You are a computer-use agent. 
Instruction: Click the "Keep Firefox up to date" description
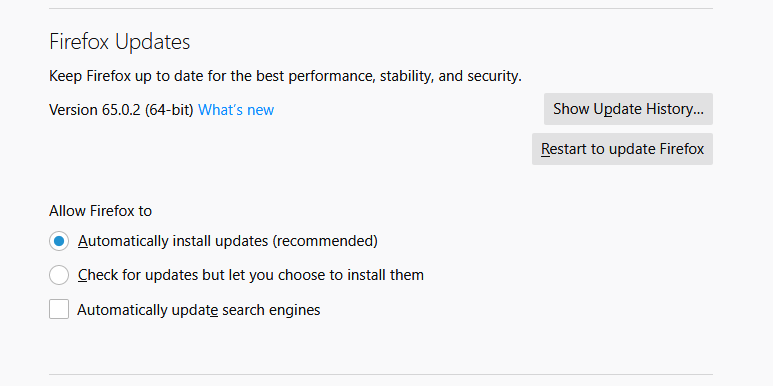(285, 76)
